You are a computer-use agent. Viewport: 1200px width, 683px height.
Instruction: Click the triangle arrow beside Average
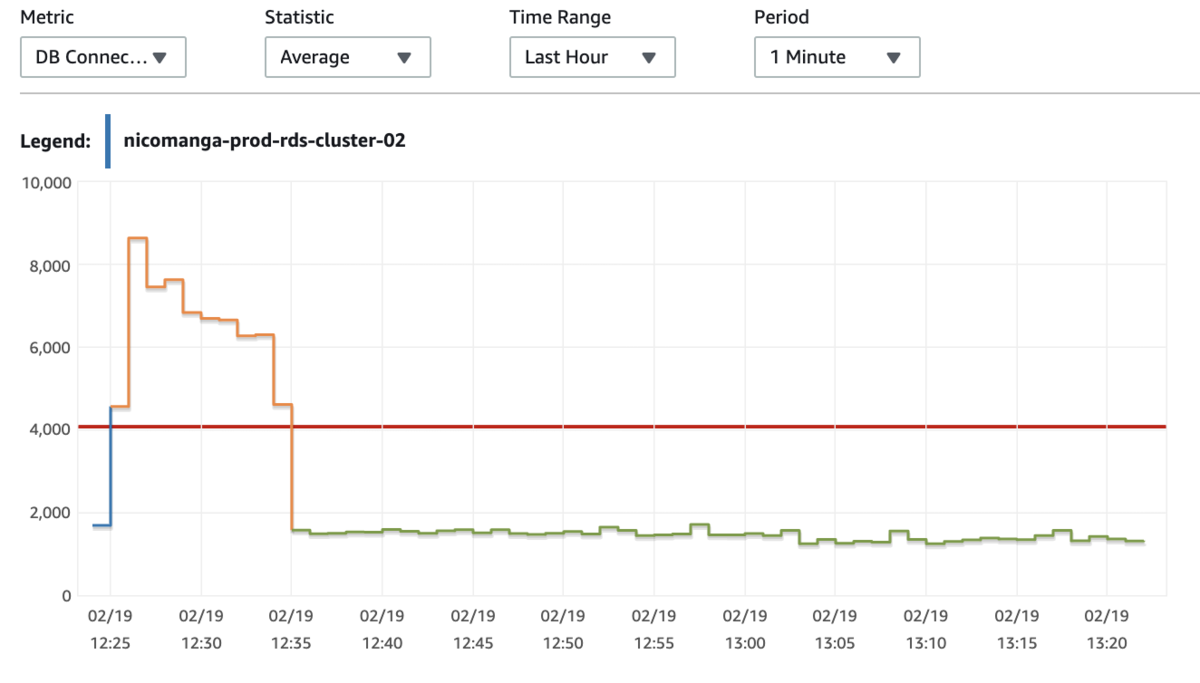click(404, 58)
